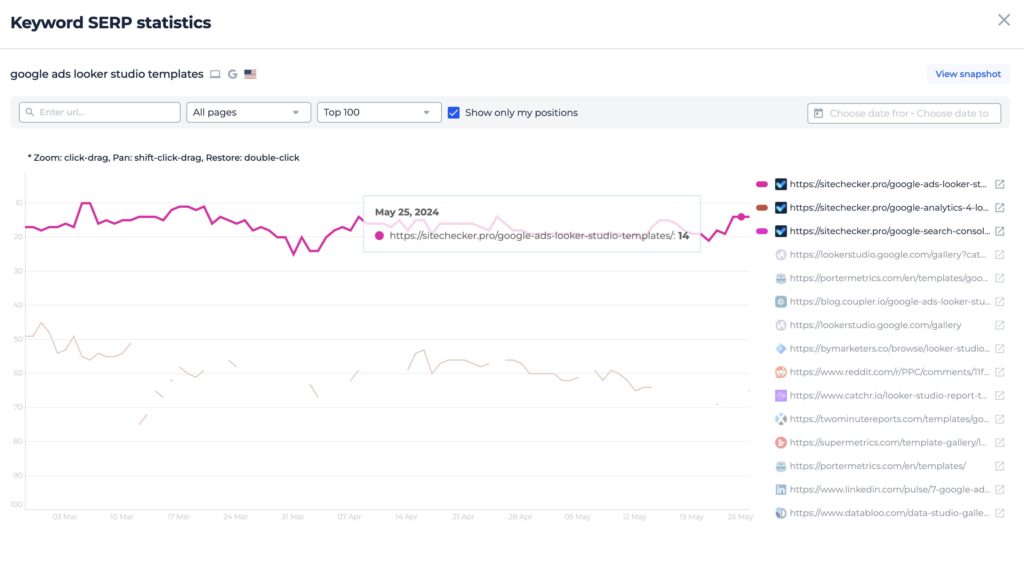Click the pink swatch for google-search-console series
Screen dimensions: 1024x563
click(762, 231)
